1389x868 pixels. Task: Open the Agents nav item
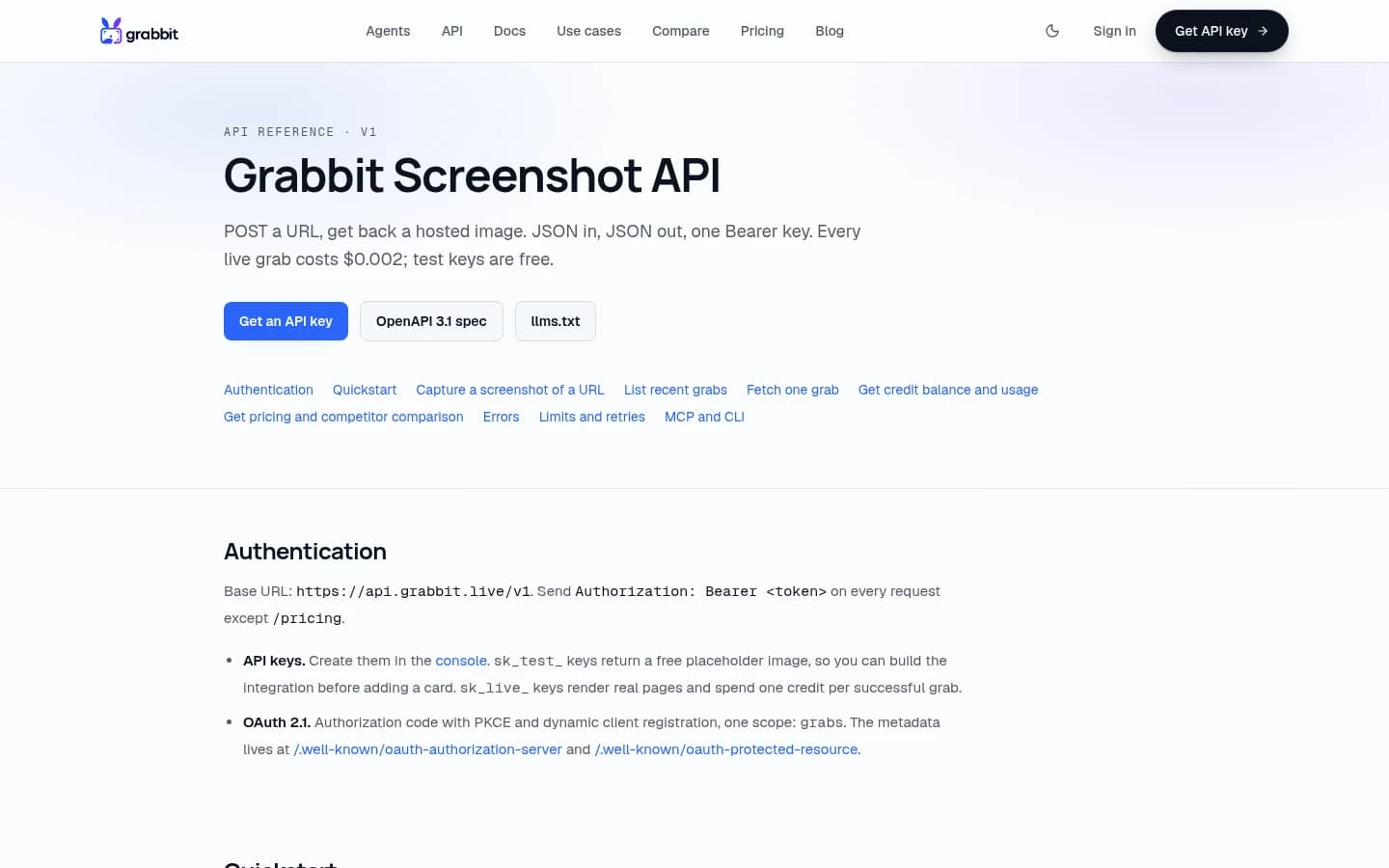(388, 31)
